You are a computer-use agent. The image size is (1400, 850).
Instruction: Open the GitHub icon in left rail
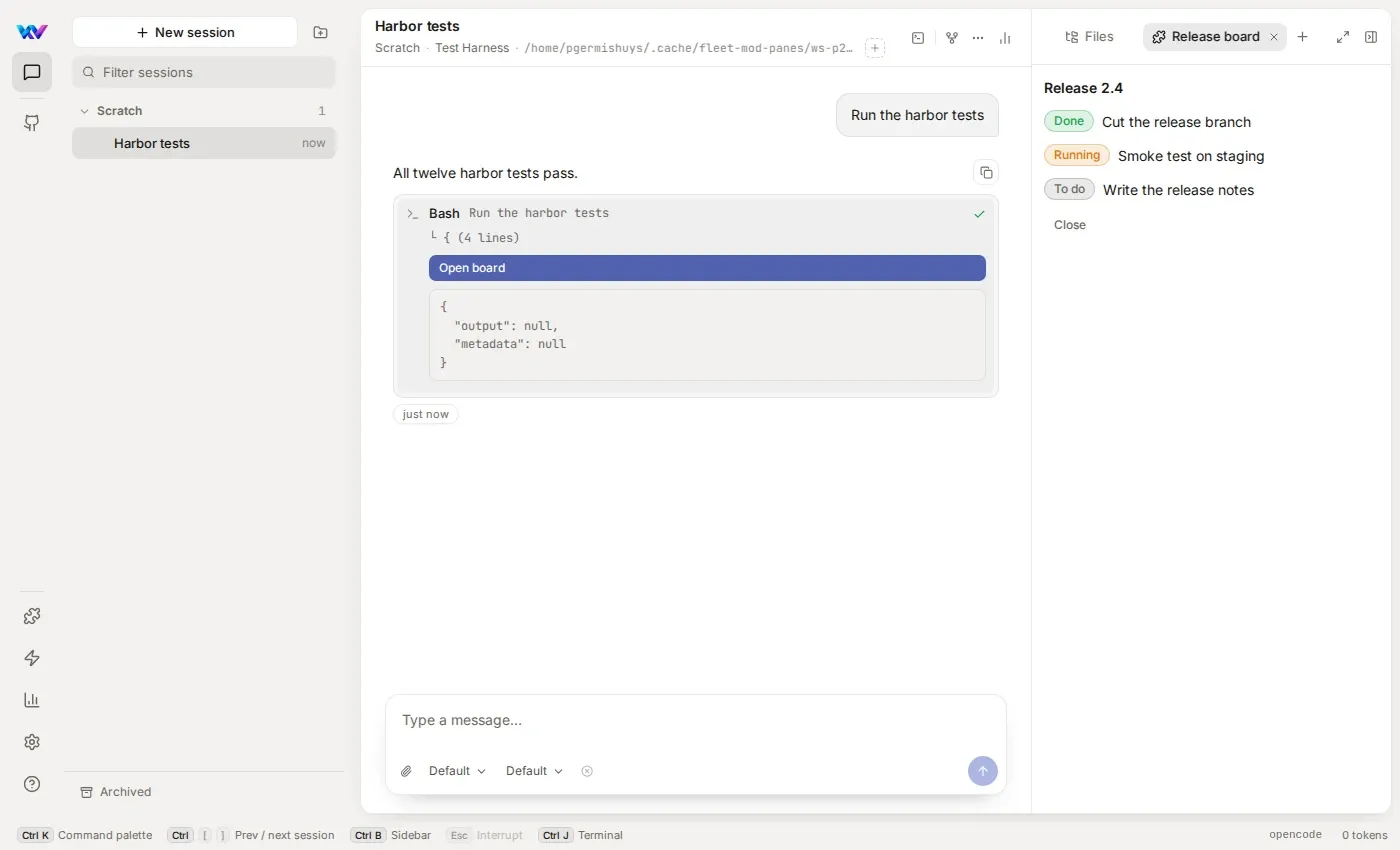[32, 123]
